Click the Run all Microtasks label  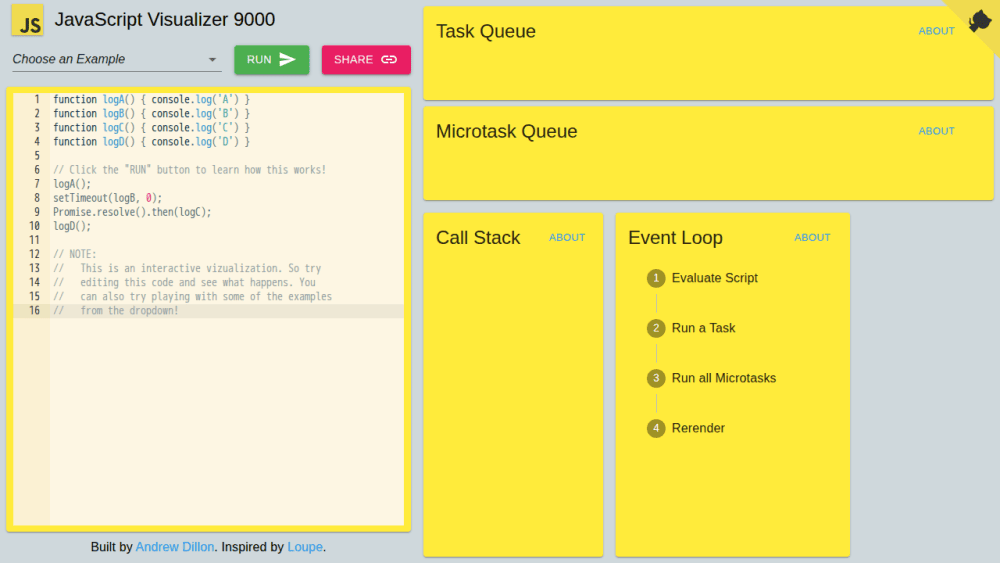(724, 378)
